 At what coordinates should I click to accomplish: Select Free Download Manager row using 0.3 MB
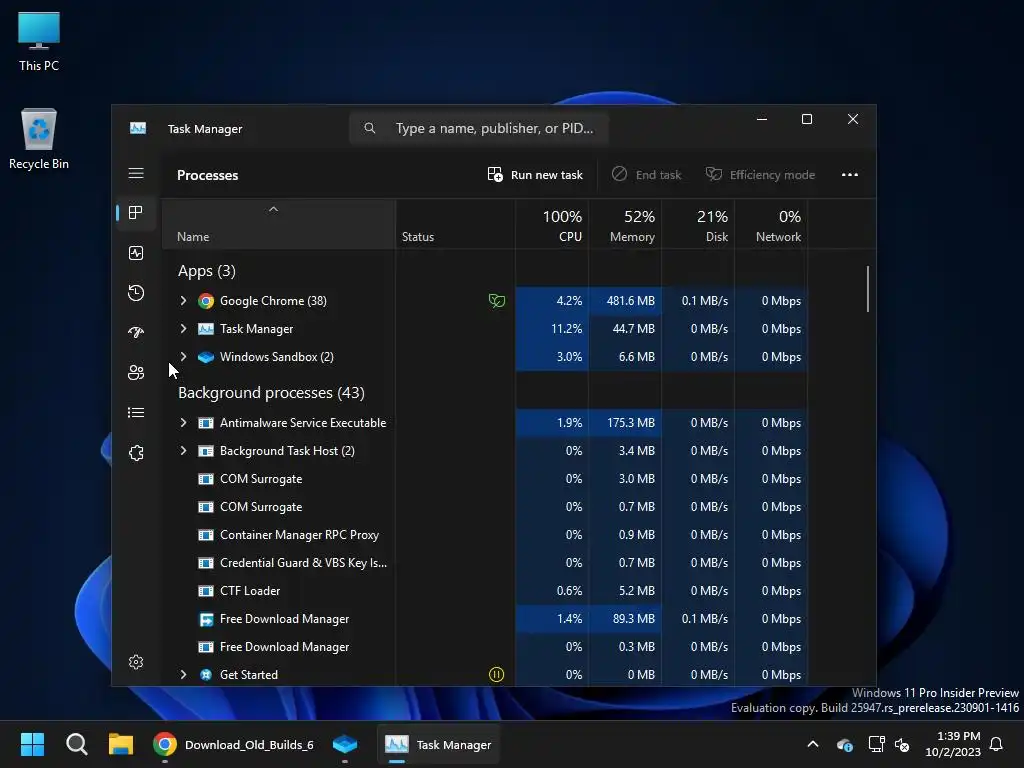pos(485,647)
